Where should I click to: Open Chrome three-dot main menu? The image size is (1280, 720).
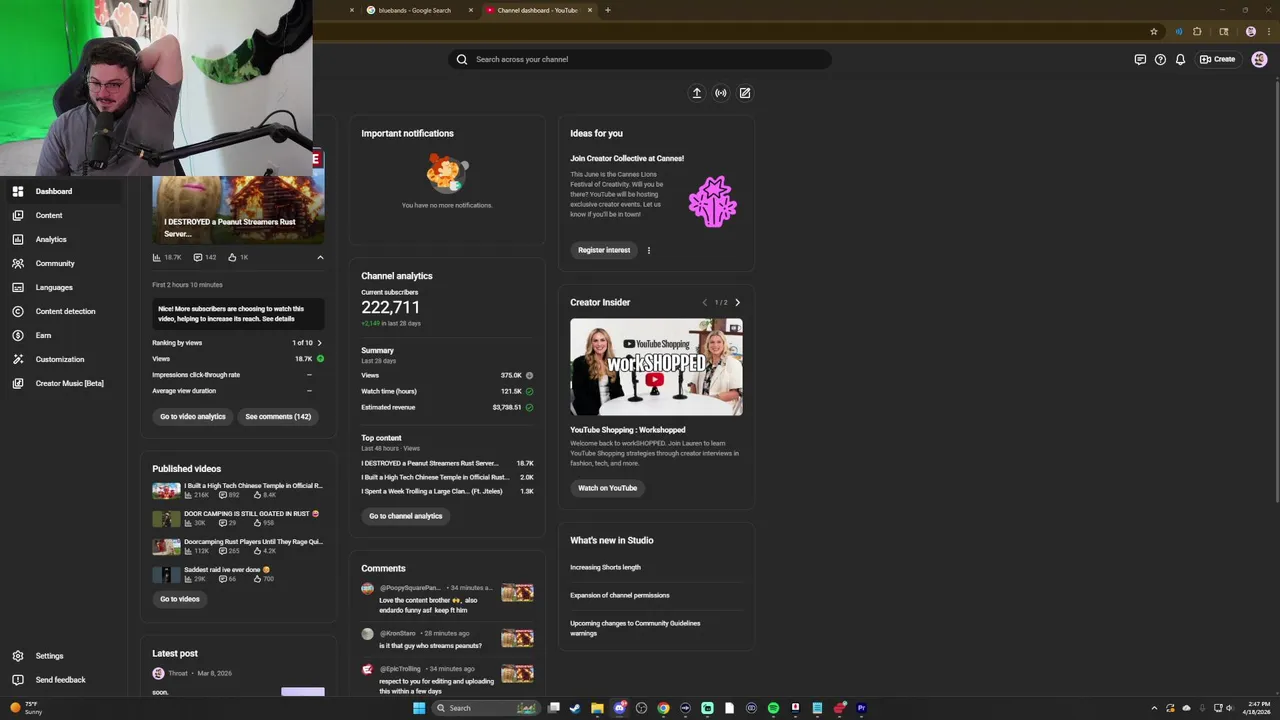pyautogui.click(x=1268, y=31)
